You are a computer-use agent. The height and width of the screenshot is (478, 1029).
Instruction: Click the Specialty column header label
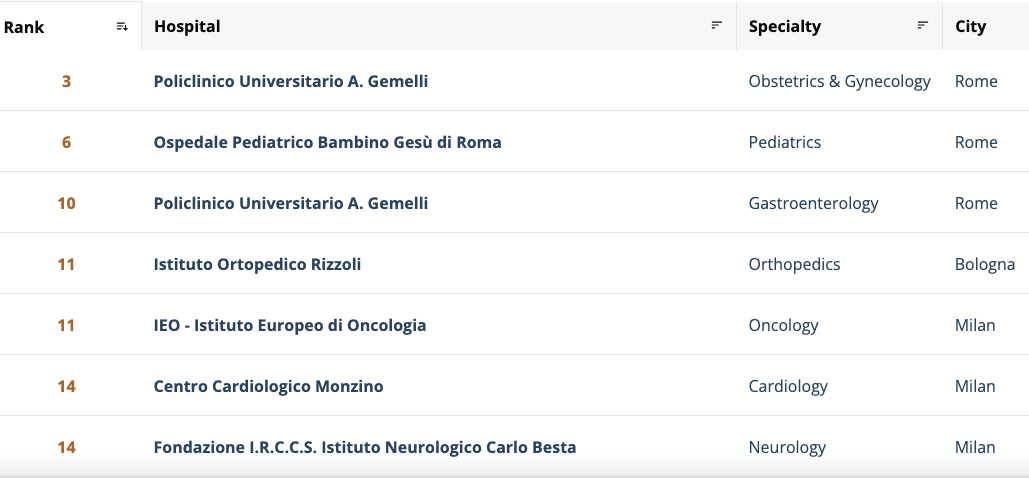[784, 27]
